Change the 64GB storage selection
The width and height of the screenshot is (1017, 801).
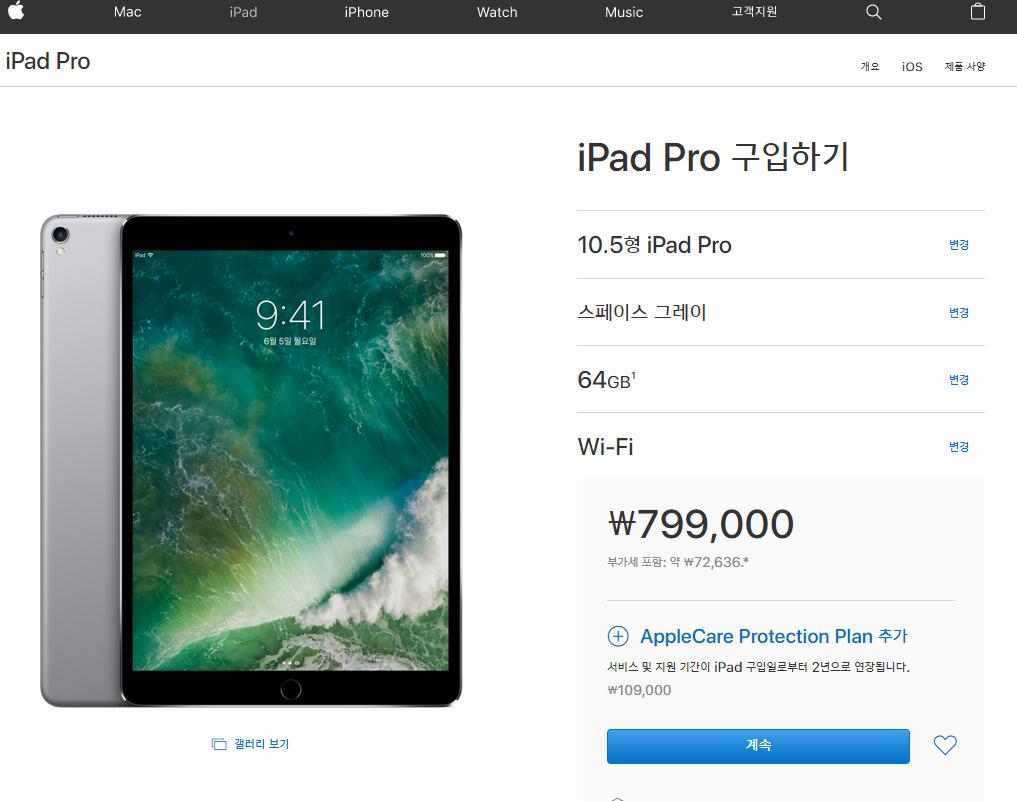[x=959, y=379]
